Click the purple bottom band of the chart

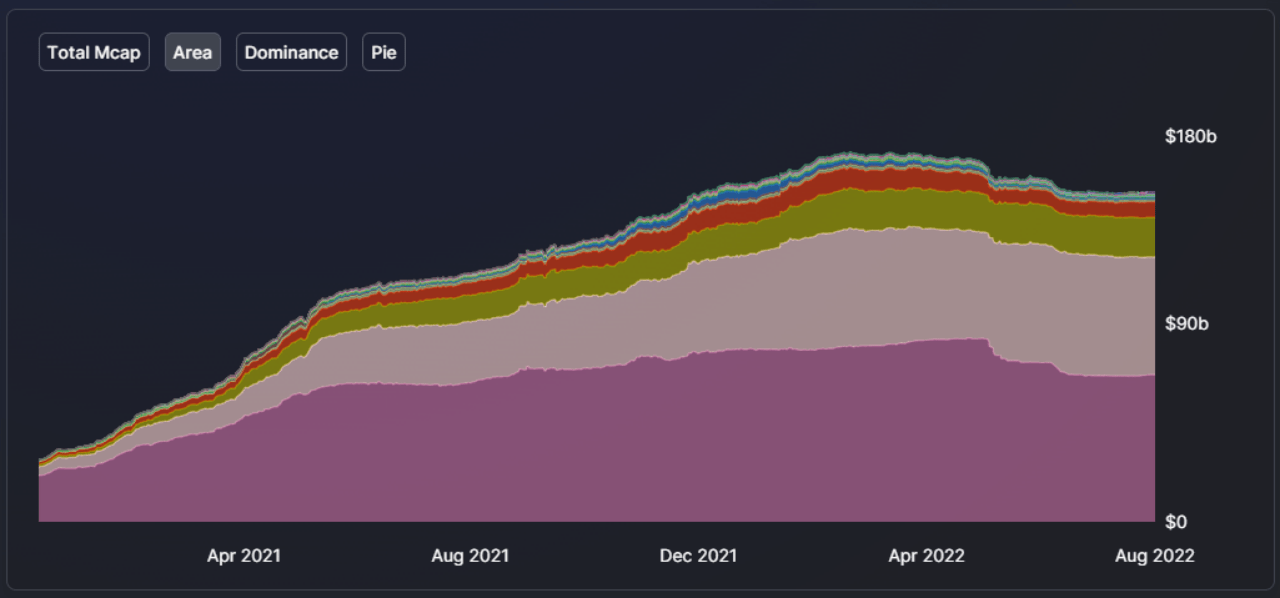pos(600,450)
